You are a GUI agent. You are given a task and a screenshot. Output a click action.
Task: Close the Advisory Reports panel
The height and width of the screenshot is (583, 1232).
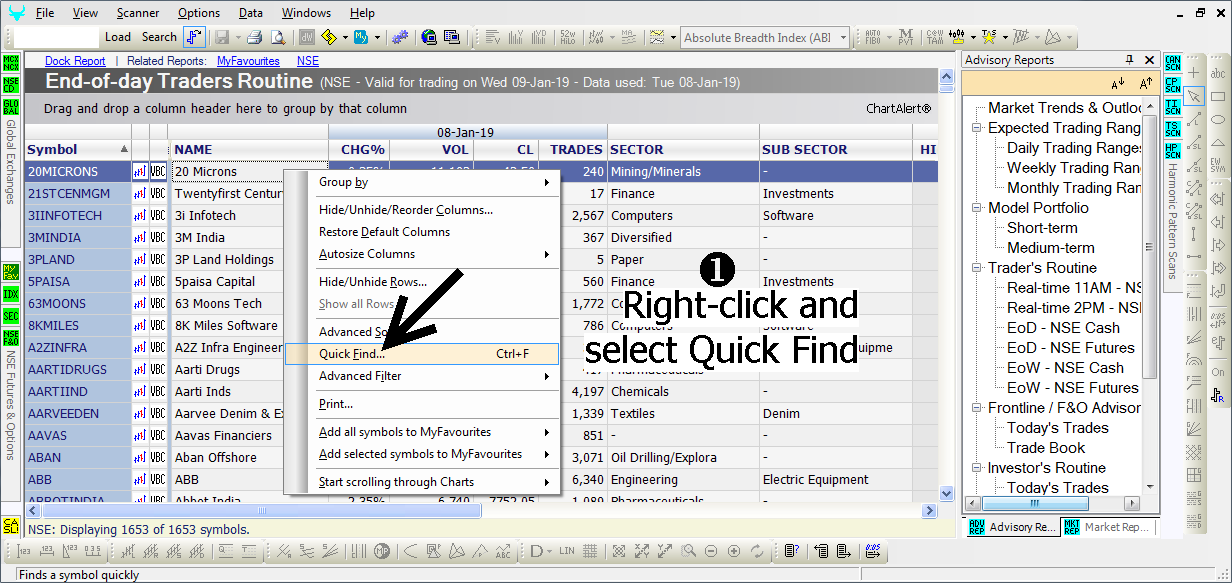(1149, 60)
